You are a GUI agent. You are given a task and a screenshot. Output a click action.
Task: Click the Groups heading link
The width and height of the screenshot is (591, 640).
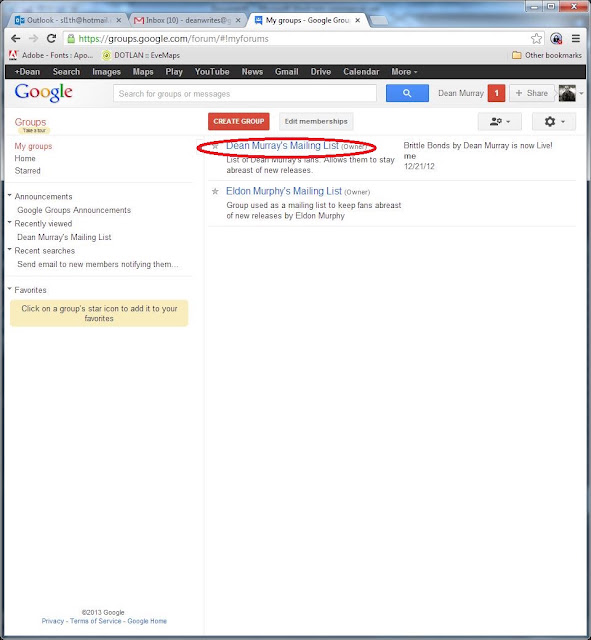[30, 122]
